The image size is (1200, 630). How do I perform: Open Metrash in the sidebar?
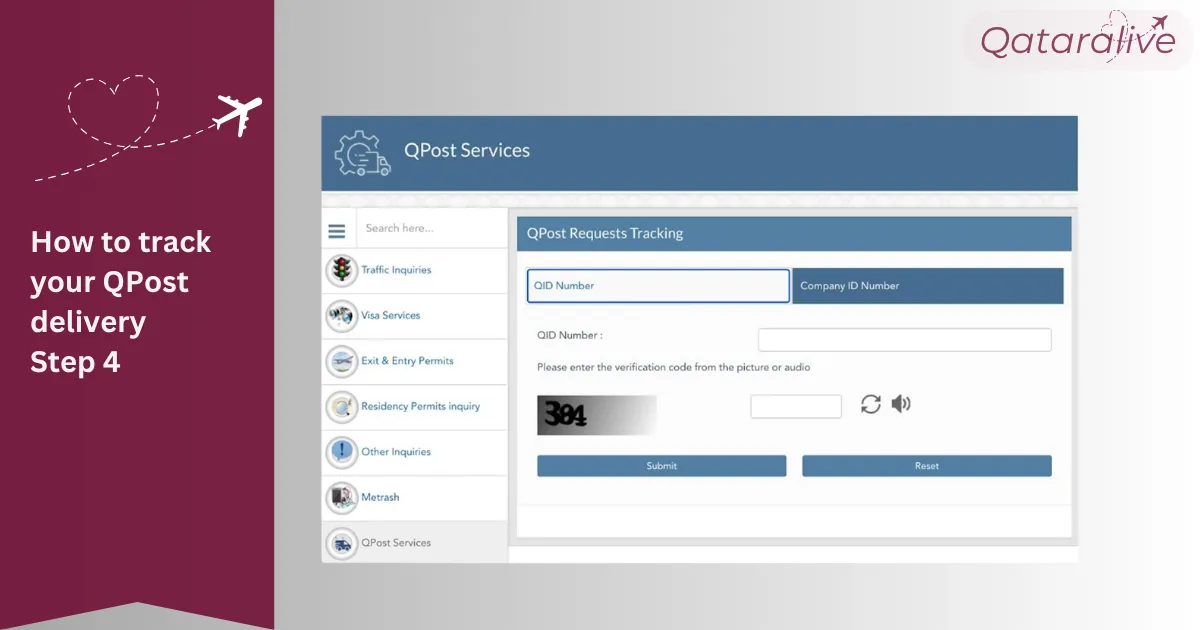415,497
